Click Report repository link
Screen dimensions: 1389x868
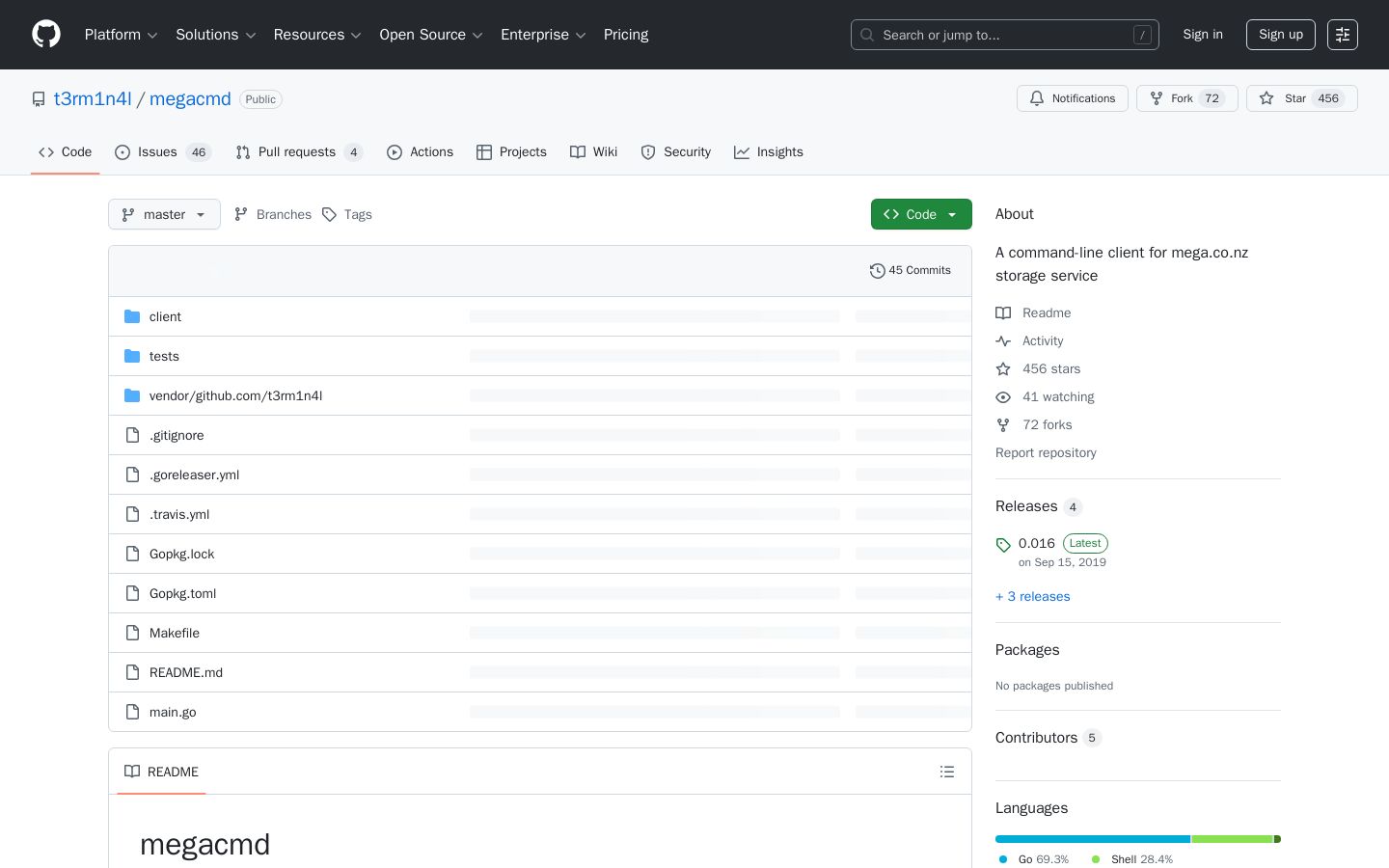coord(1046,453)
